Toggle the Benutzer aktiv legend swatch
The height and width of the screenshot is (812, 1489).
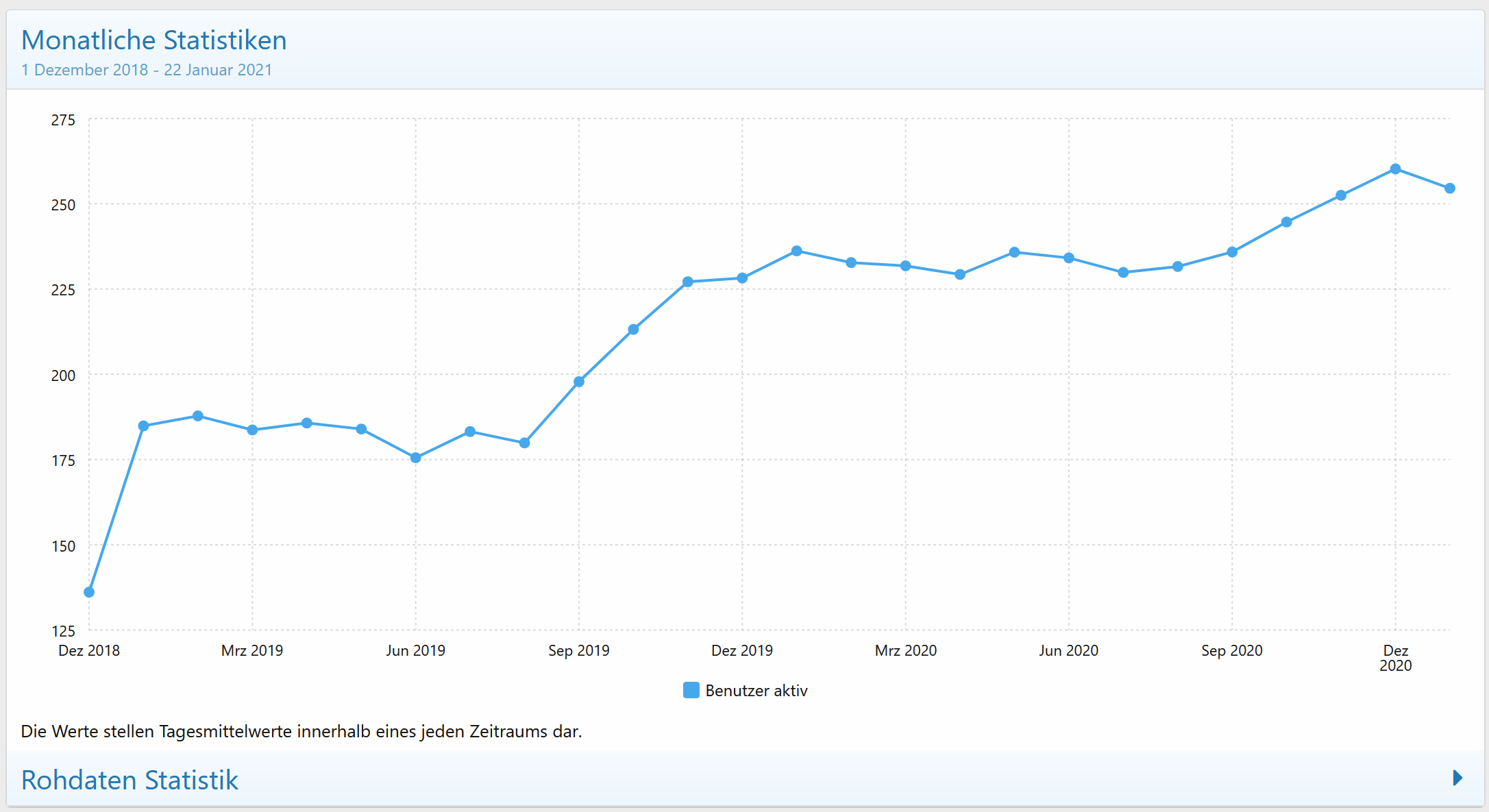tap(691, 690)
